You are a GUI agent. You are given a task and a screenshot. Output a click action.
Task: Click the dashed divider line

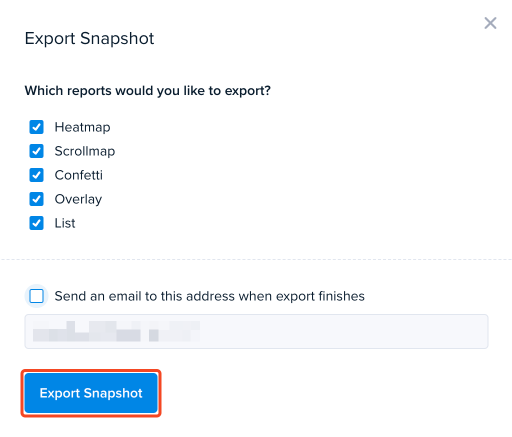pos(256,259)
